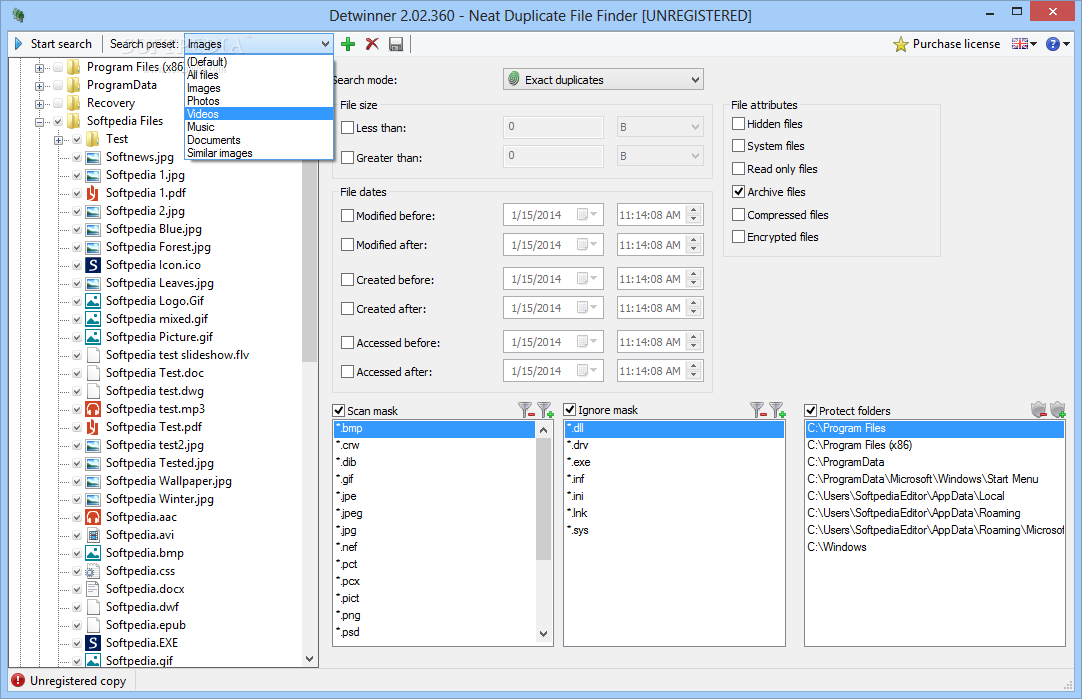Open the Purchase license link
Image resolution: width=1082 pixels, height=699 pixels.
947,44
